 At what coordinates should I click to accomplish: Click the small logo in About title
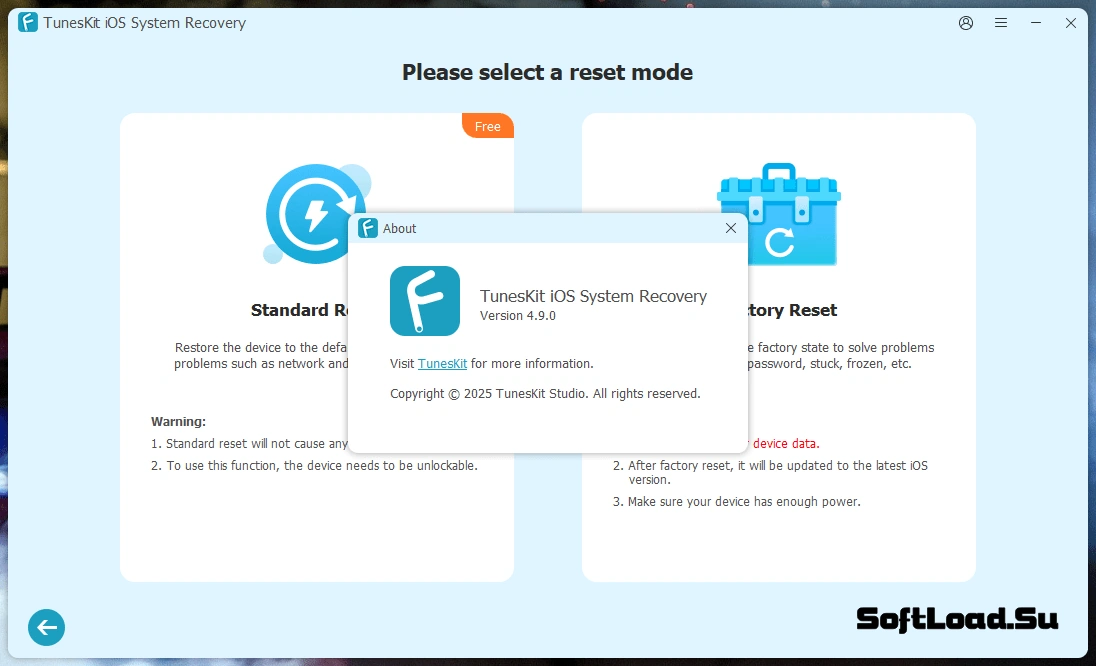coord(368,228)
